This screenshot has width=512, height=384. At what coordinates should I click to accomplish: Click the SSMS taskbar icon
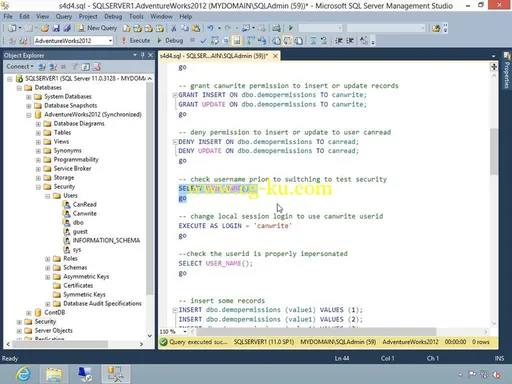click(x=116, y=374)
